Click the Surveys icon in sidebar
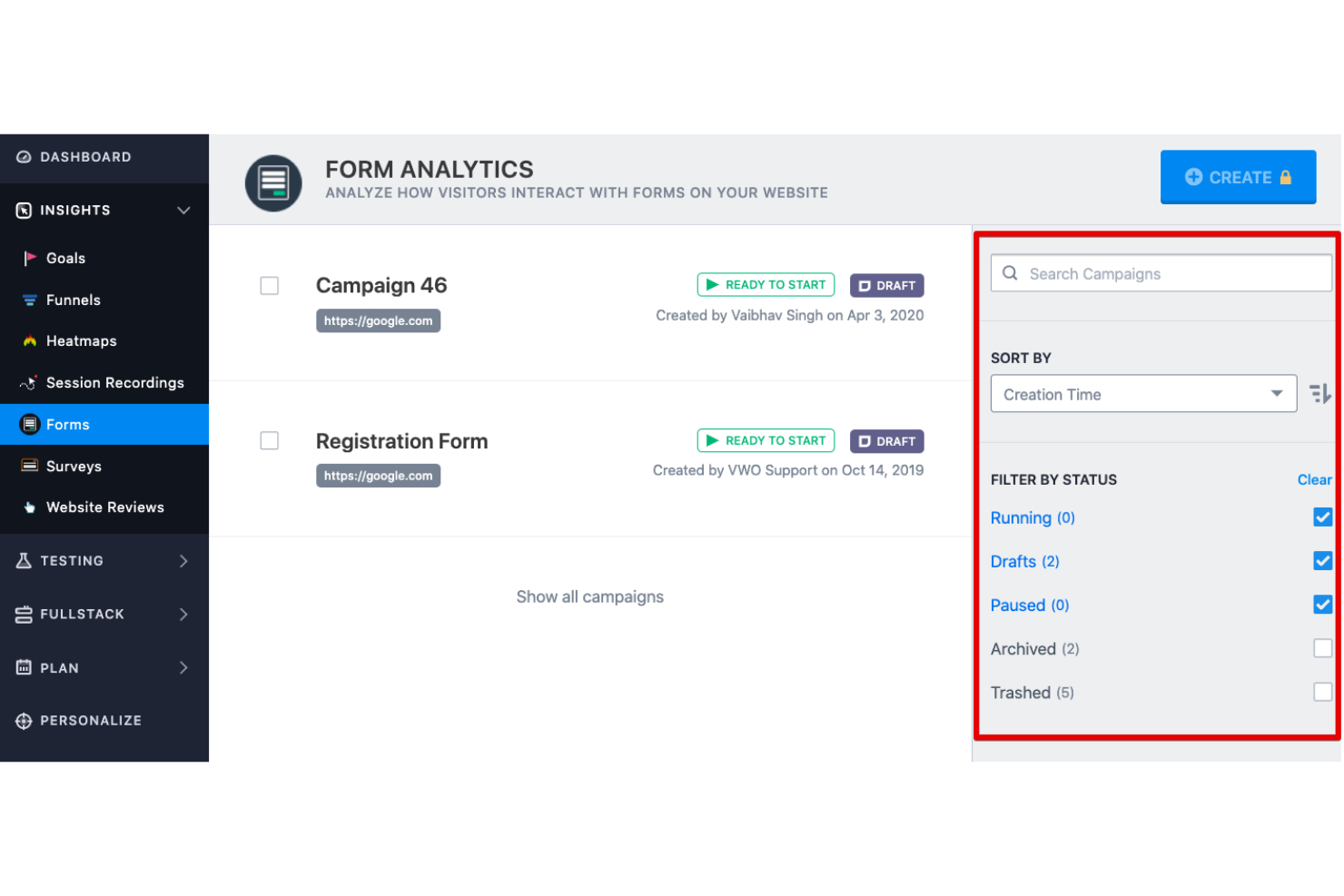 pos(30,466)
